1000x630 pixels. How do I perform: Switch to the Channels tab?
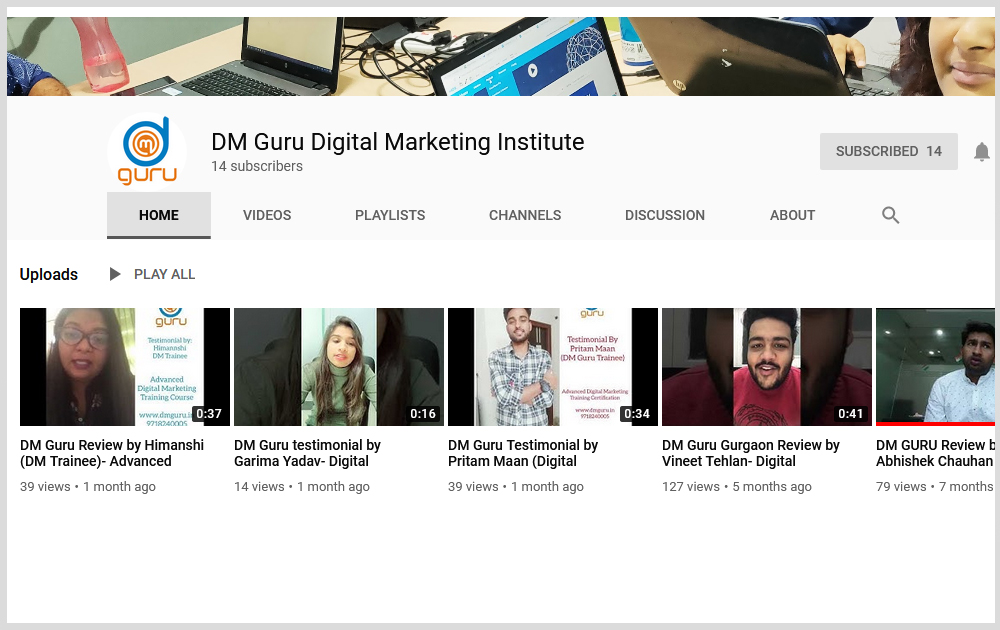(525, 216)
